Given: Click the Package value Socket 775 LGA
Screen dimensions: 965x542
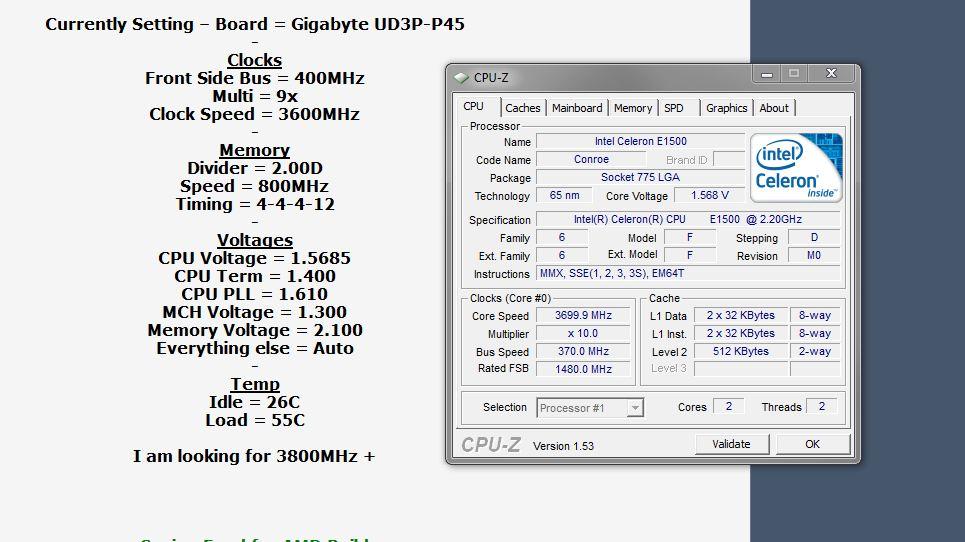Looking at the screenshot, I should coord(640,177).
